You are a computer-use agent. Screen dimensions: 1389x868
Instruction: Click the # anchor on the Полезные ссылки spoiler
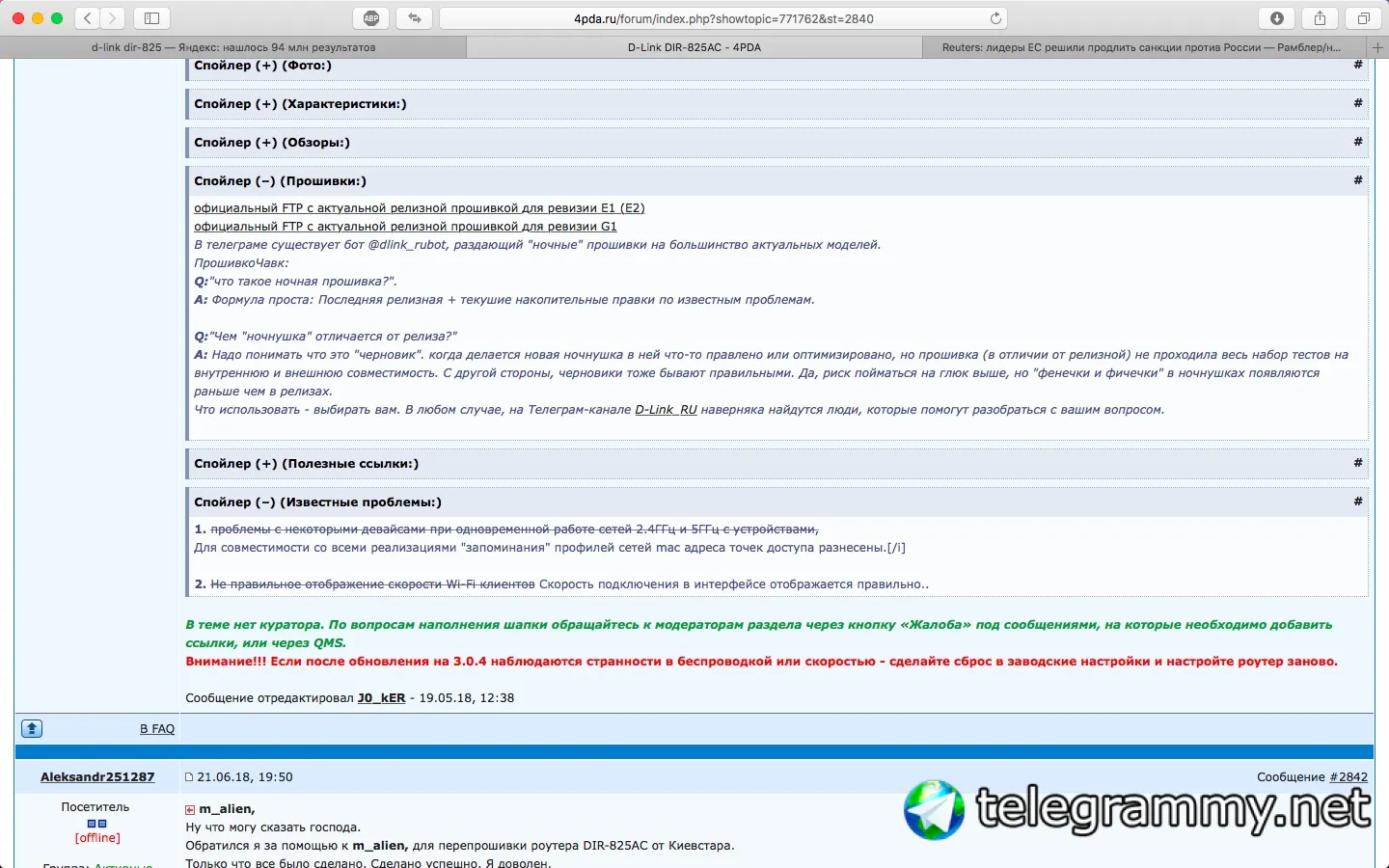coord(1357,463)
